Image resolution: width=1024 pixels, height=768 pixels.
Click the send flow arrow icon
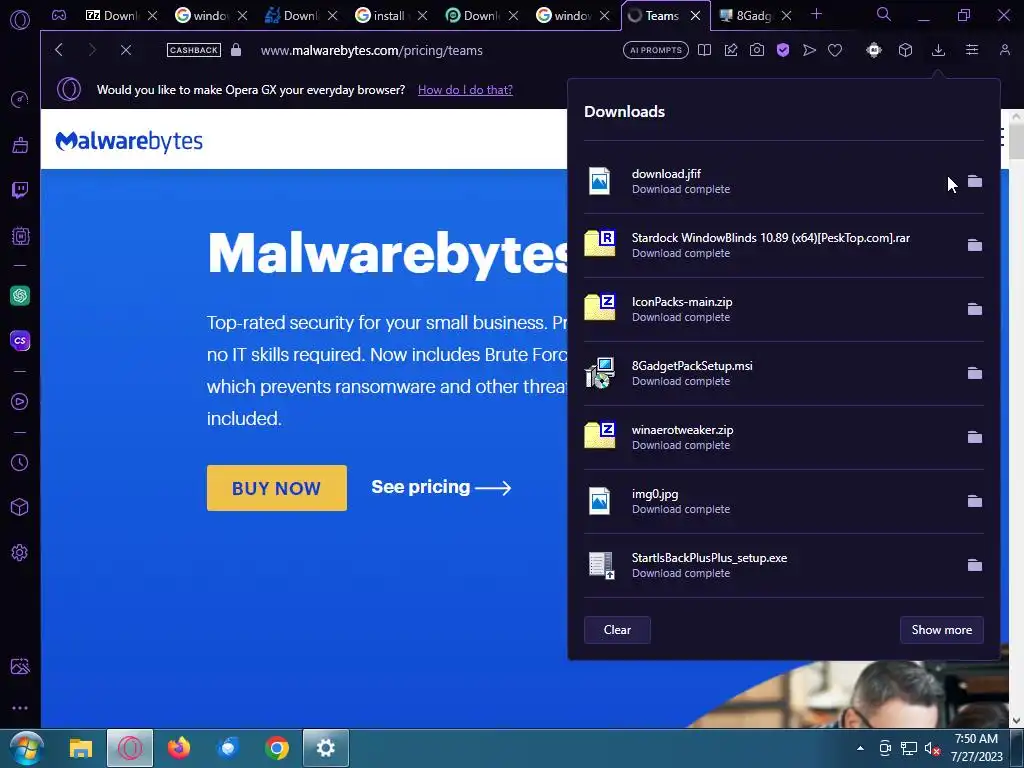coord(809,50)
